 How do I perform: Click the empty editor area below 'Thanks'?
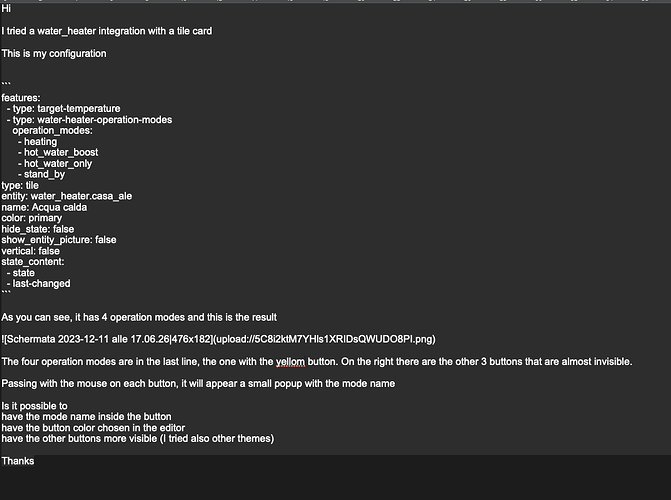[x=336, y=484]
